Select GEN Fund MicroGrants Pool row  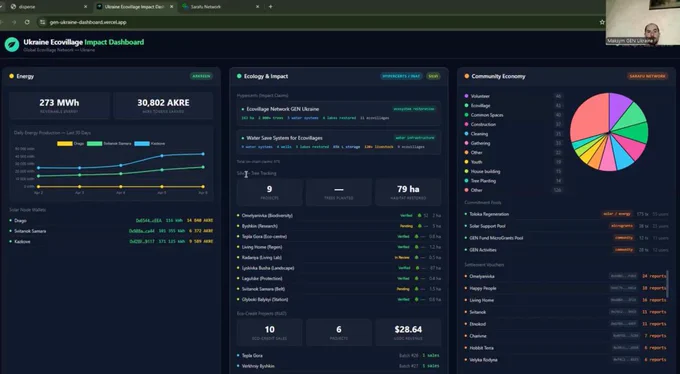pyautogui.click(x=566, y=238)
